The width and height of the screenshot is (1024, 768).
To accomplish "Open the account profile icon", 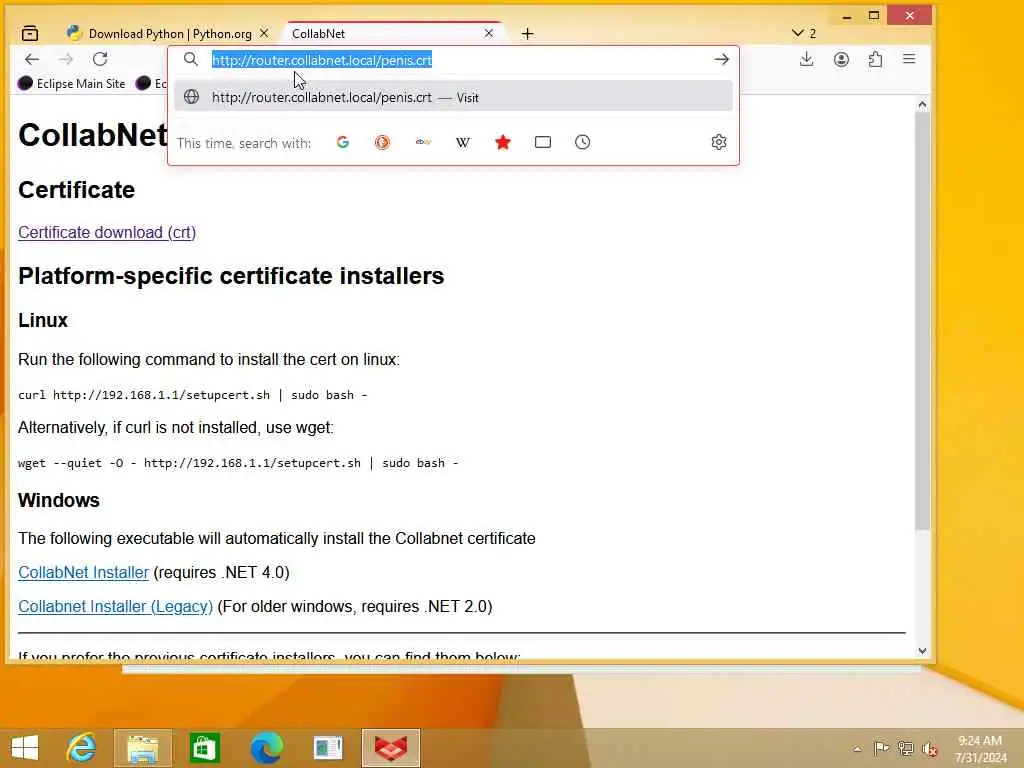I will click(x=841, y=59).
